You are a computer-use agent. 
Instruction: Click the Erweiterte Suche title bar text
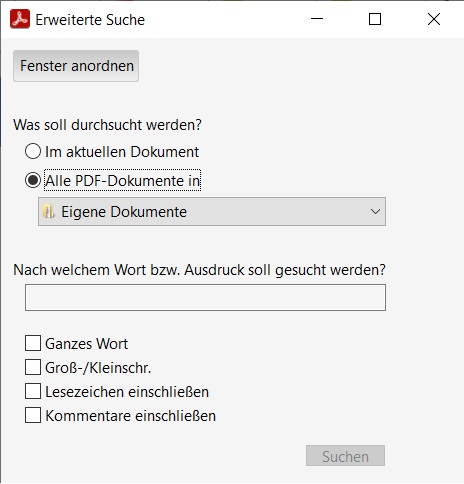coord(90,20)
